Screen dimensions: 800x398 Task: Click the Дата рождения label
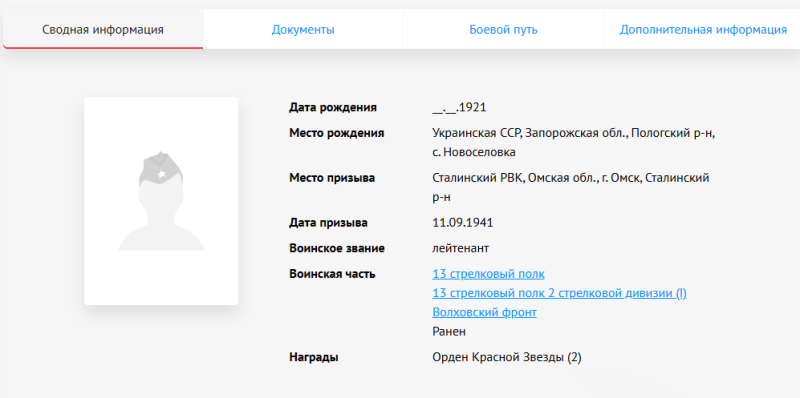[x=333, y=108]
